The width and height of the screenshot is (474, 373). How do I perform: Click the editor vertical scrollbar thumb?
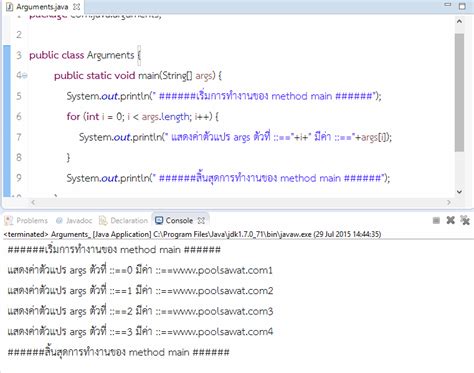(459, 93)
